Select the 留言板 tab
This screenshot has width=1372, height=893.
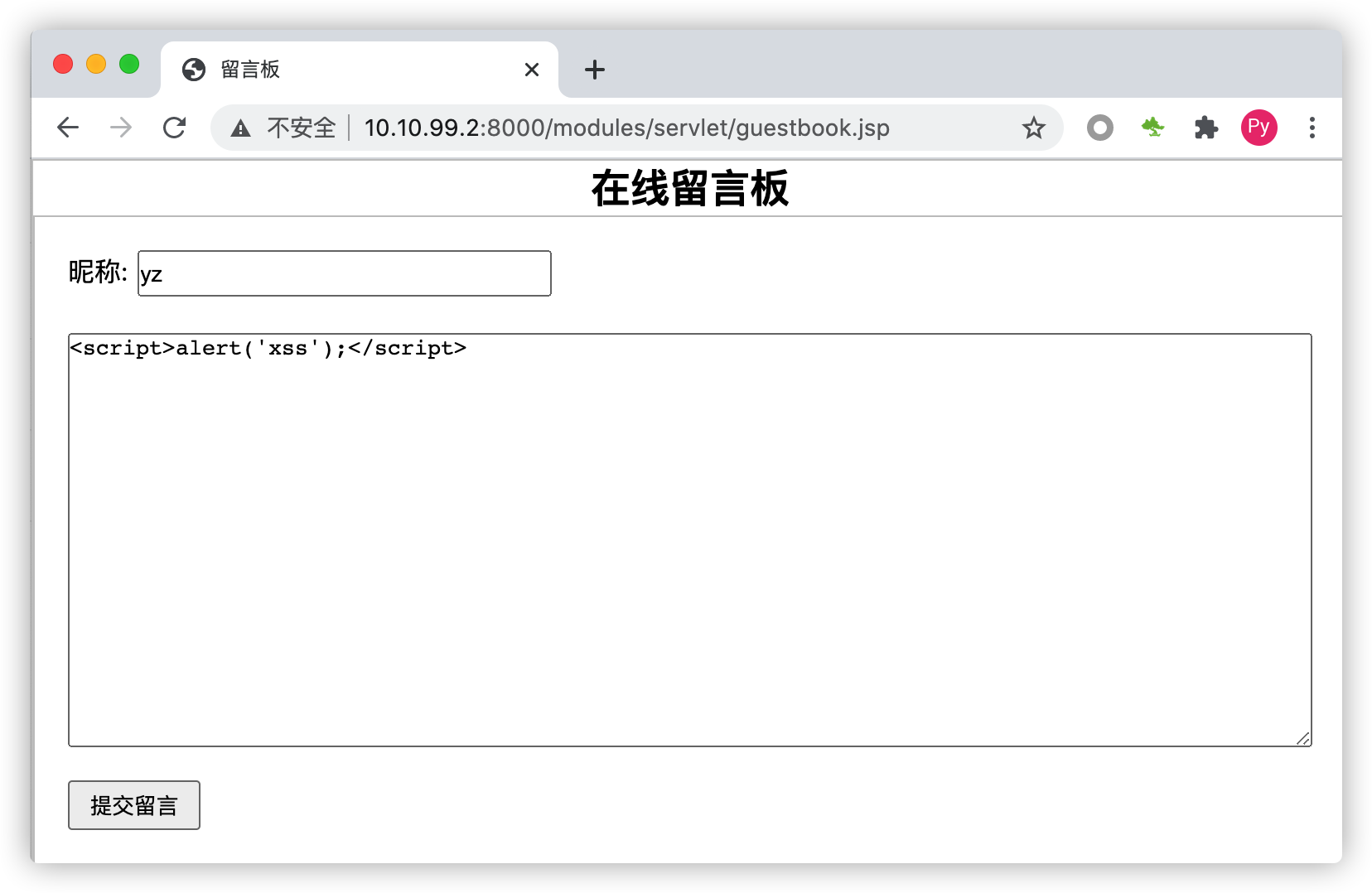pos(360,70)
